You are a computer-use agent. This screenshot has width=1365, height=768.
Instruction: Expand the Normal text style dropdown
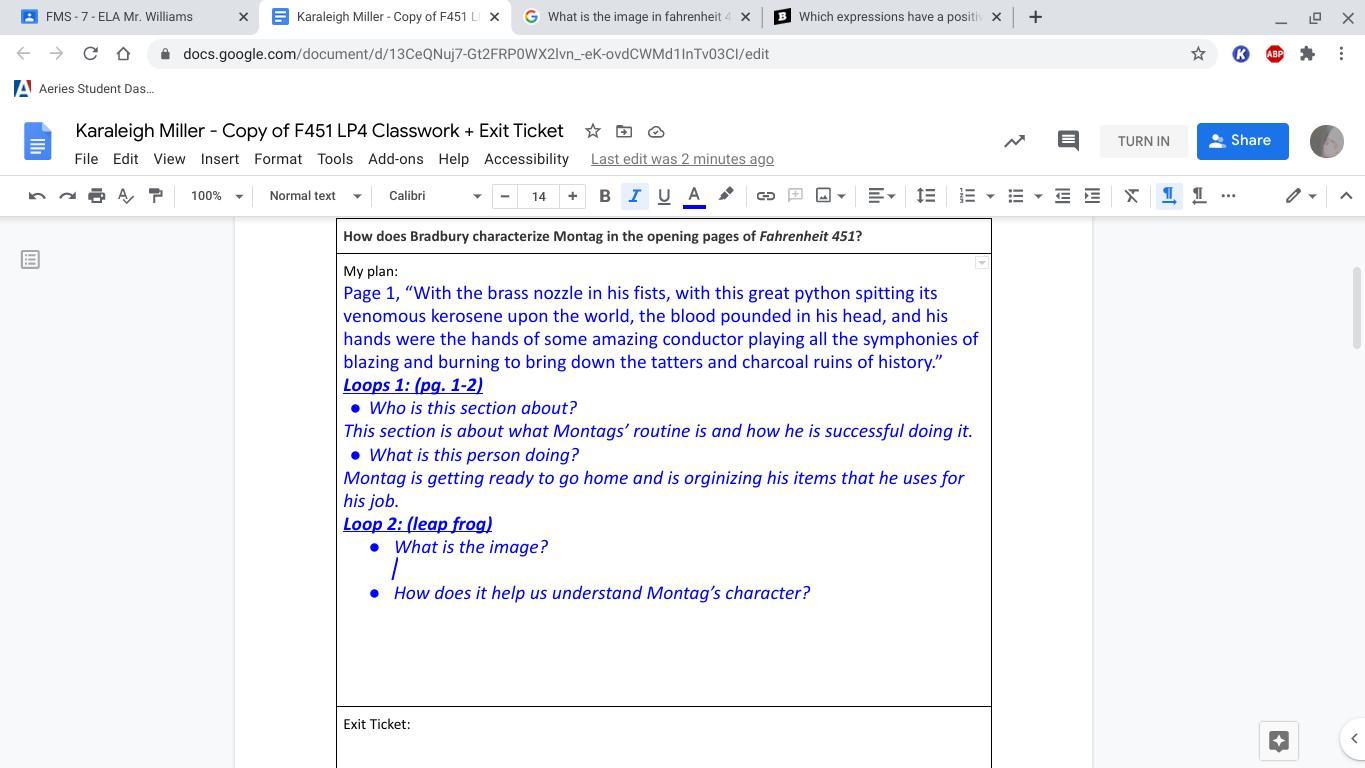tap(314, 196)
